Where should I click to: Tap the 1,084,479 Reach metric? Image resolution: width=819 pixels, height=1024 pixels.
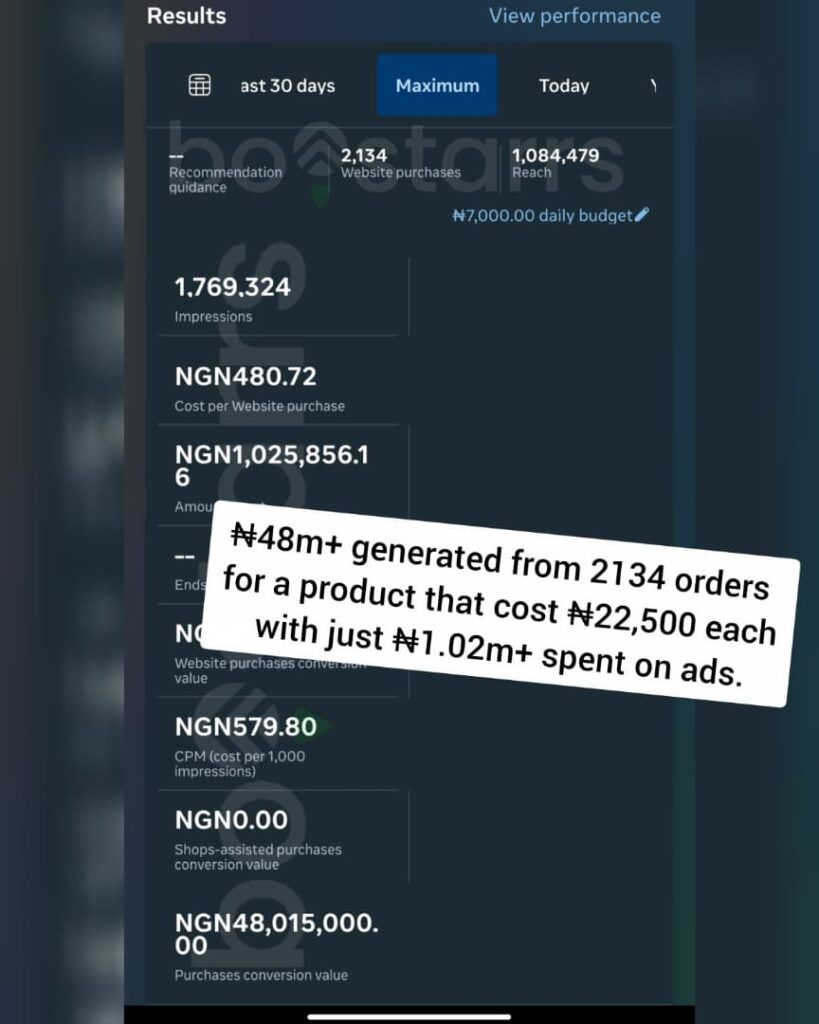click(x=555, y=163)
